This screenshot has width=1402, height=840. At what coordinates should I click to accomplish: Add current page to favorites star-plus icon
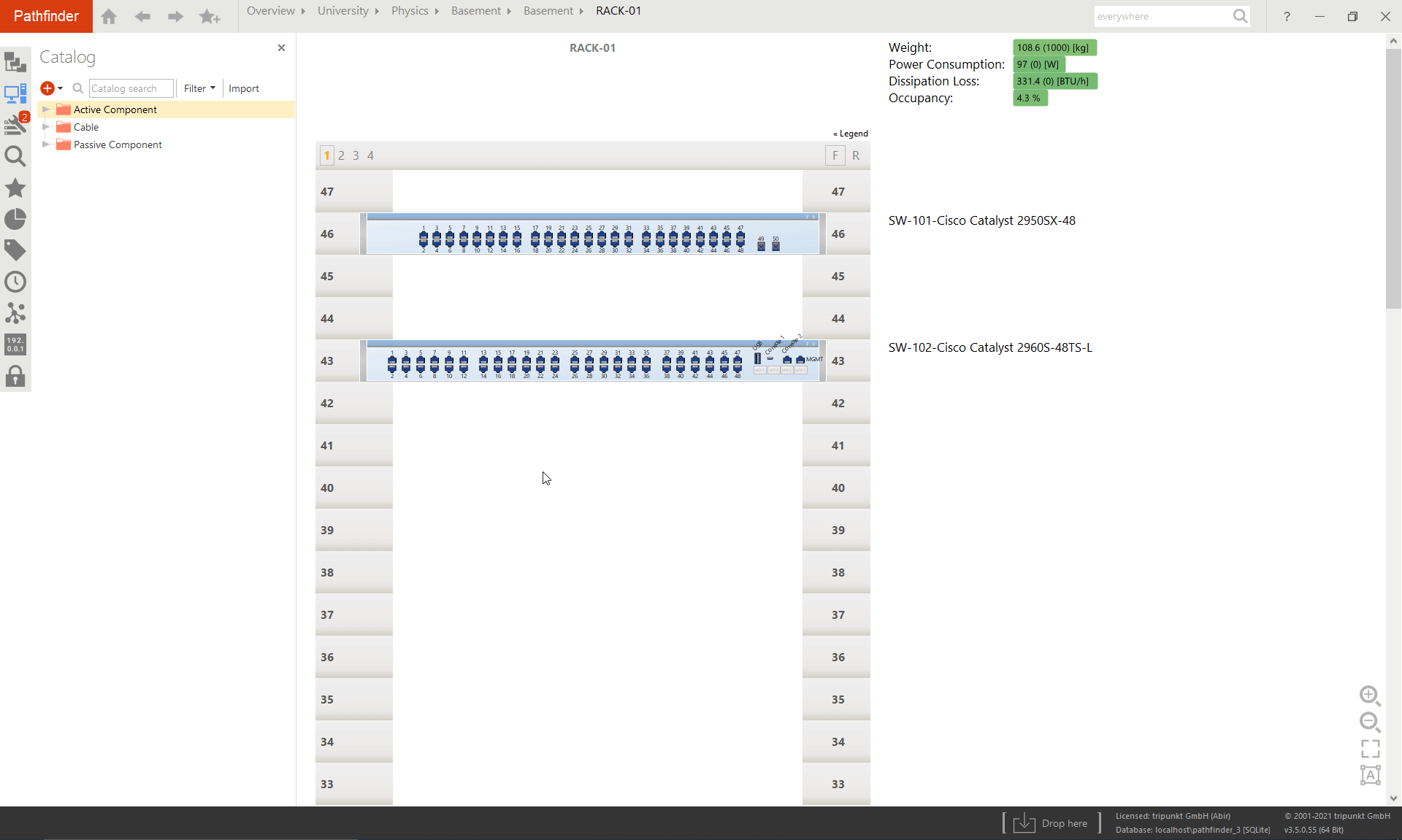coord(210,16)
